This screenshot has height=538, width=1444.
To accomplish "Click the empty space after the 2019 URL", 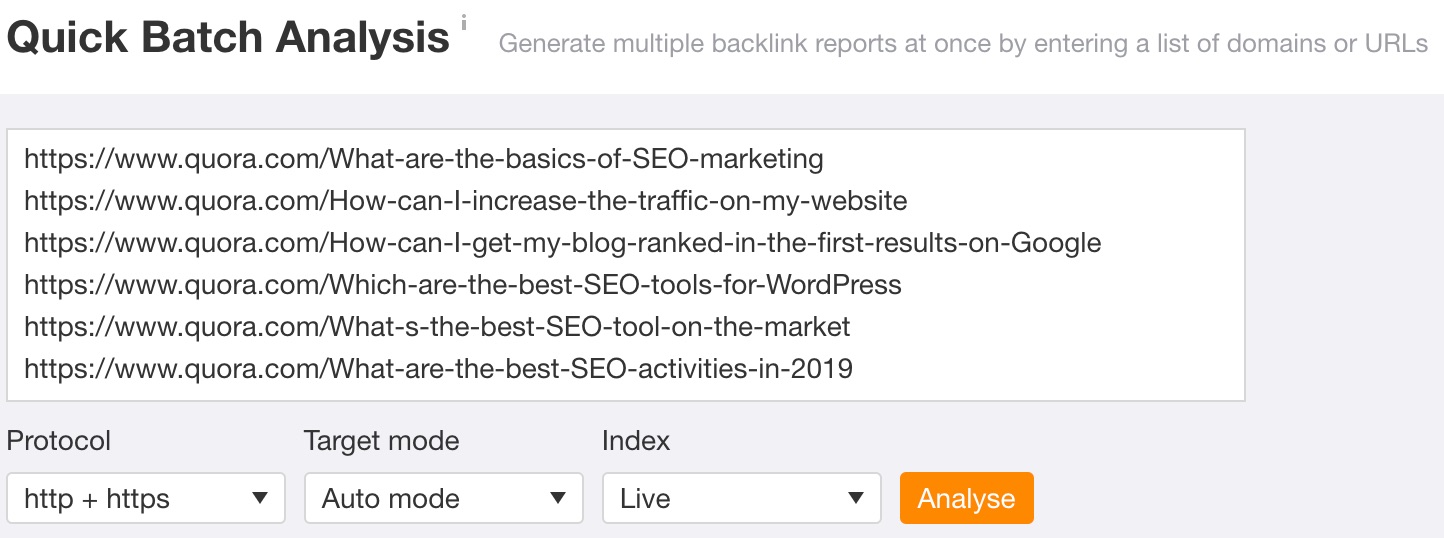I will point(1045,369).
